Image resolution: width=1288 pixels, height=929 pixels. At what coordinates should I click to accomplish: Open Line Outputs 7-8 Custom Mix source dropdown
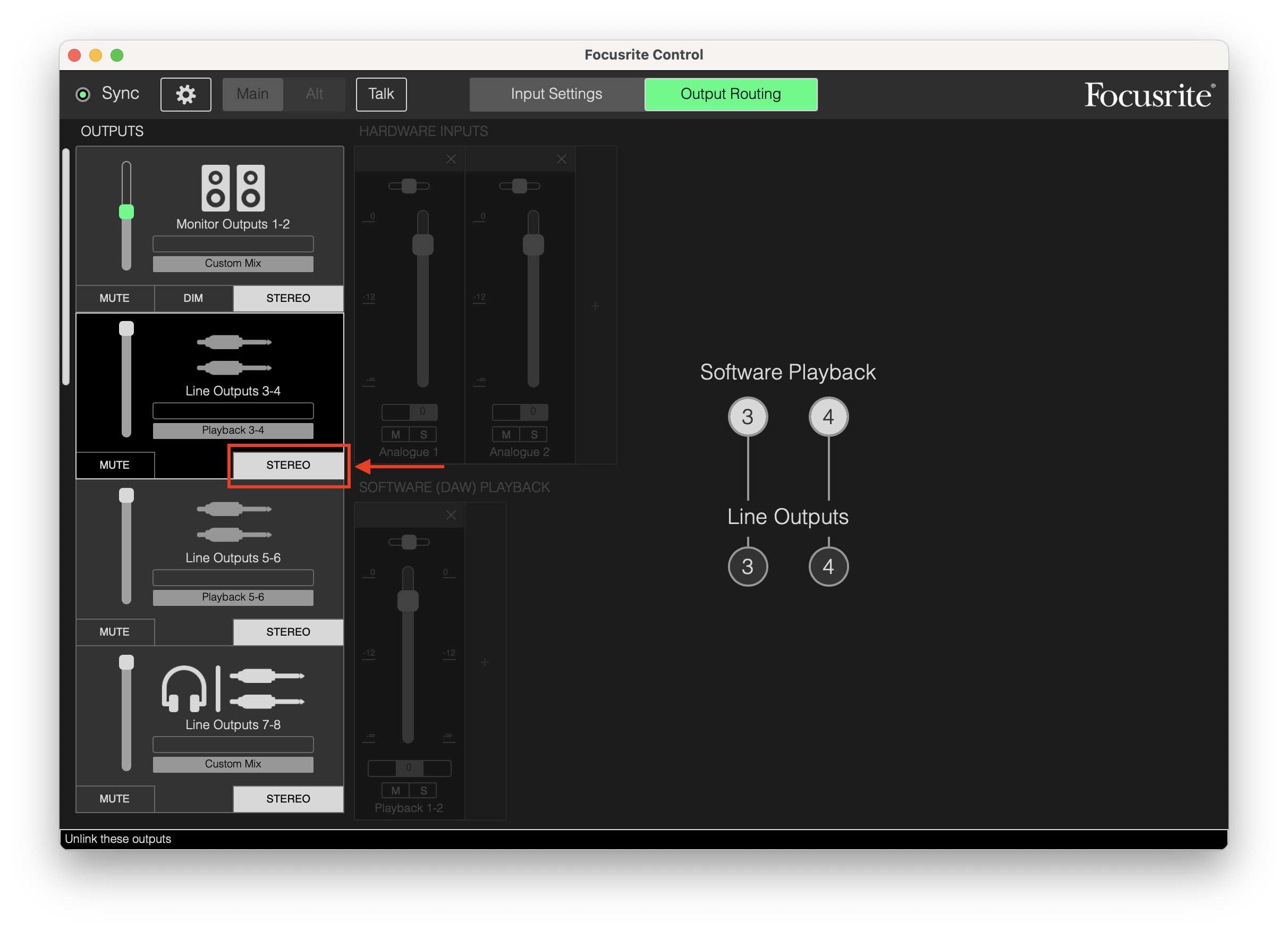(233, 764)
